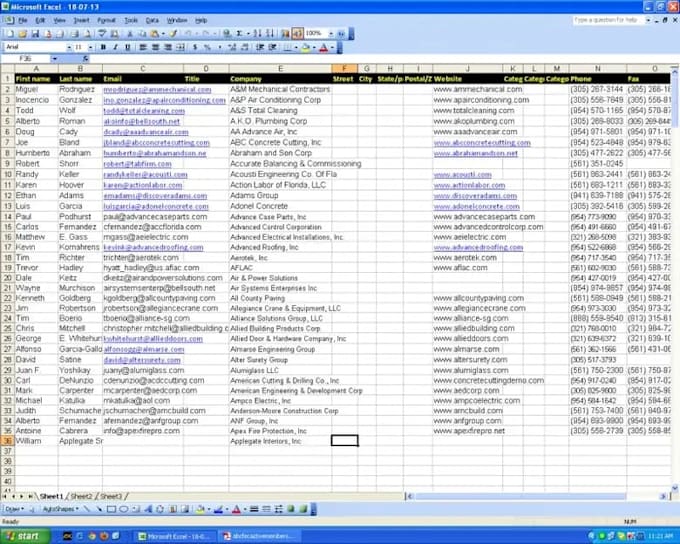Expand formatting toolbar Font Color dropdown arrow
This screenshot has width=680, height=544.
pyautogui.click(x=332, y=47)
